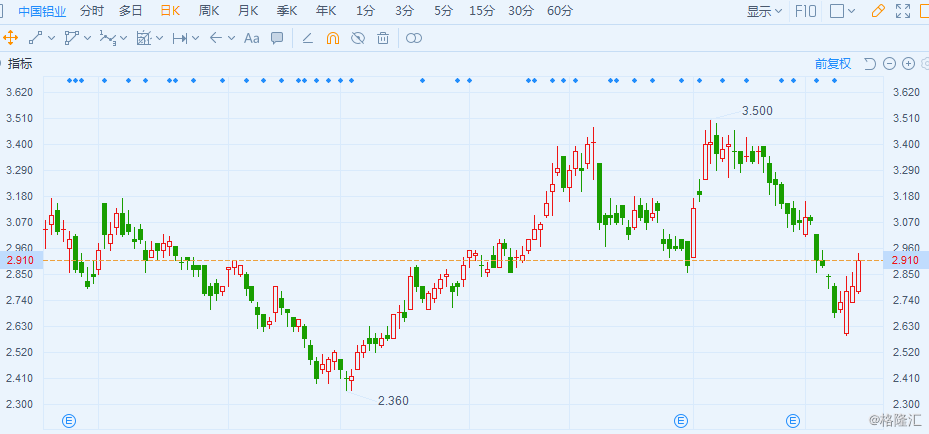Click the text annotation 'Aa' tool
This screenshot has height=434, width=929.
pos(251,38)
